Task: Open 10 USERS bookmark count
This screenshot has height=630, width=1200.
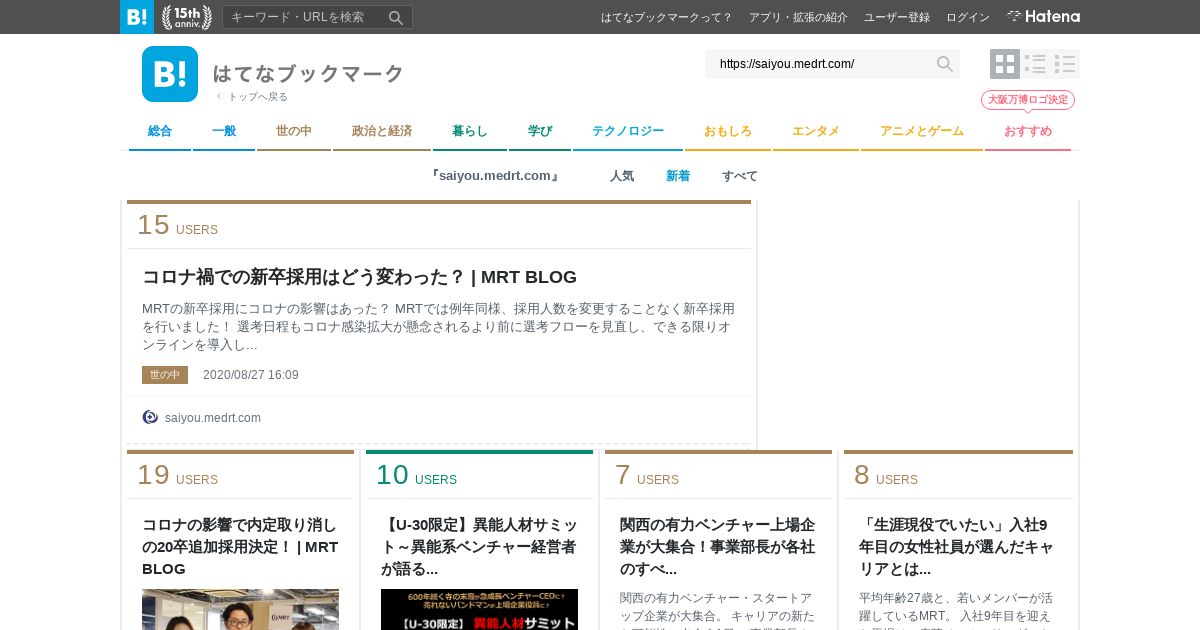Action: point(416,475)
